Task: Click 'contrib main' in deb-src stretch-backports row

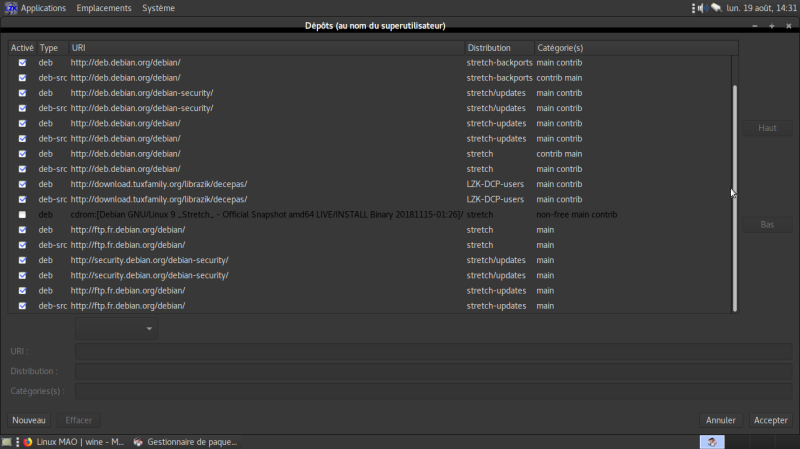Action: tap(559, 78)
